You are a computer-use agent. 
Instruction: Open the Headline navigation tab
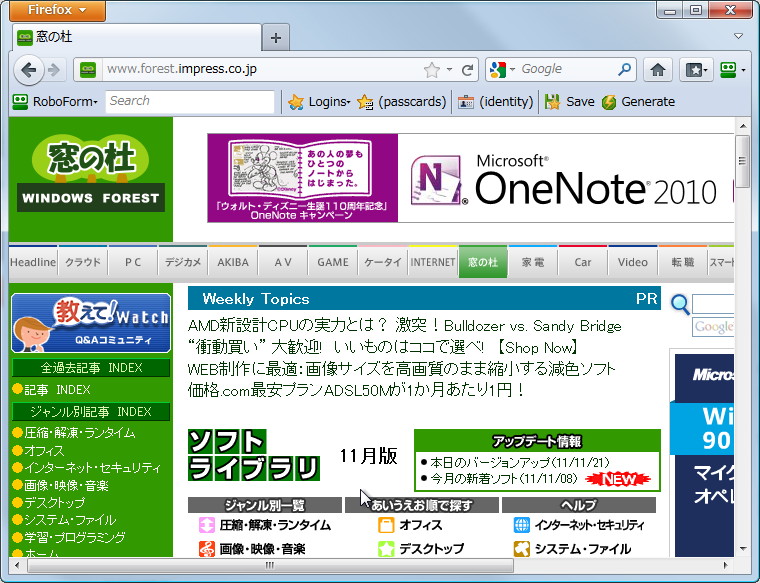pyautogui.click(x=32, y=262)
